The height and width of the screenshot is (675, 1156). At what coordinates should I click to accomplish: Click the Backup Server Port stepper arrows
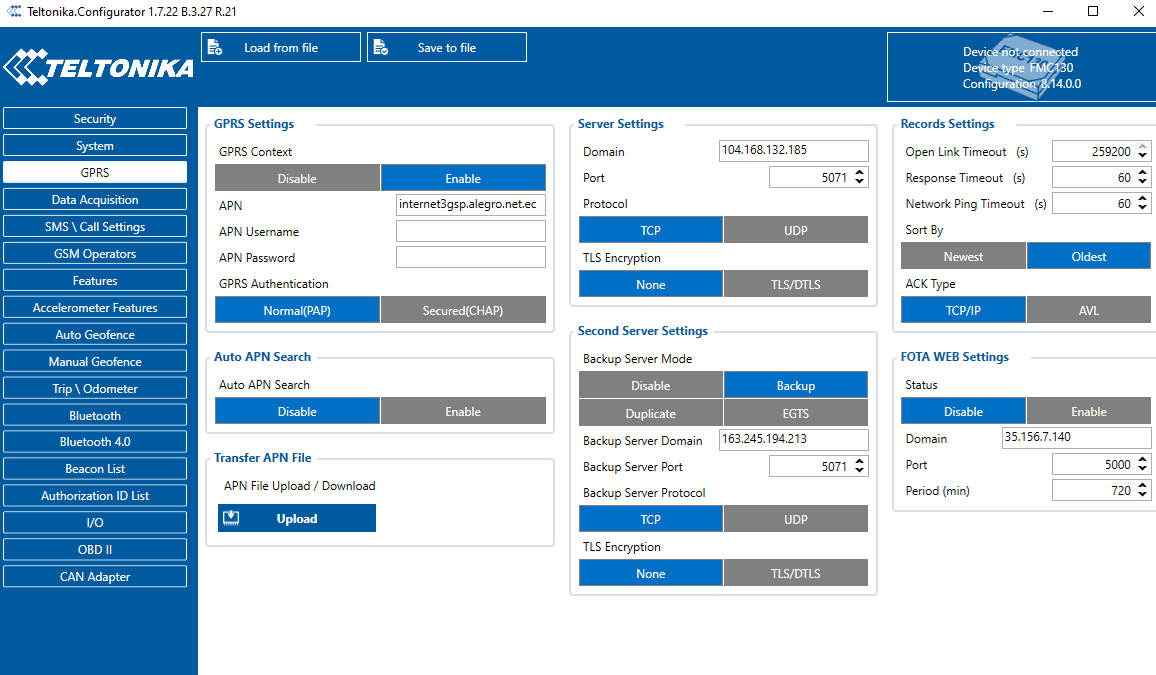coord(859,466)
